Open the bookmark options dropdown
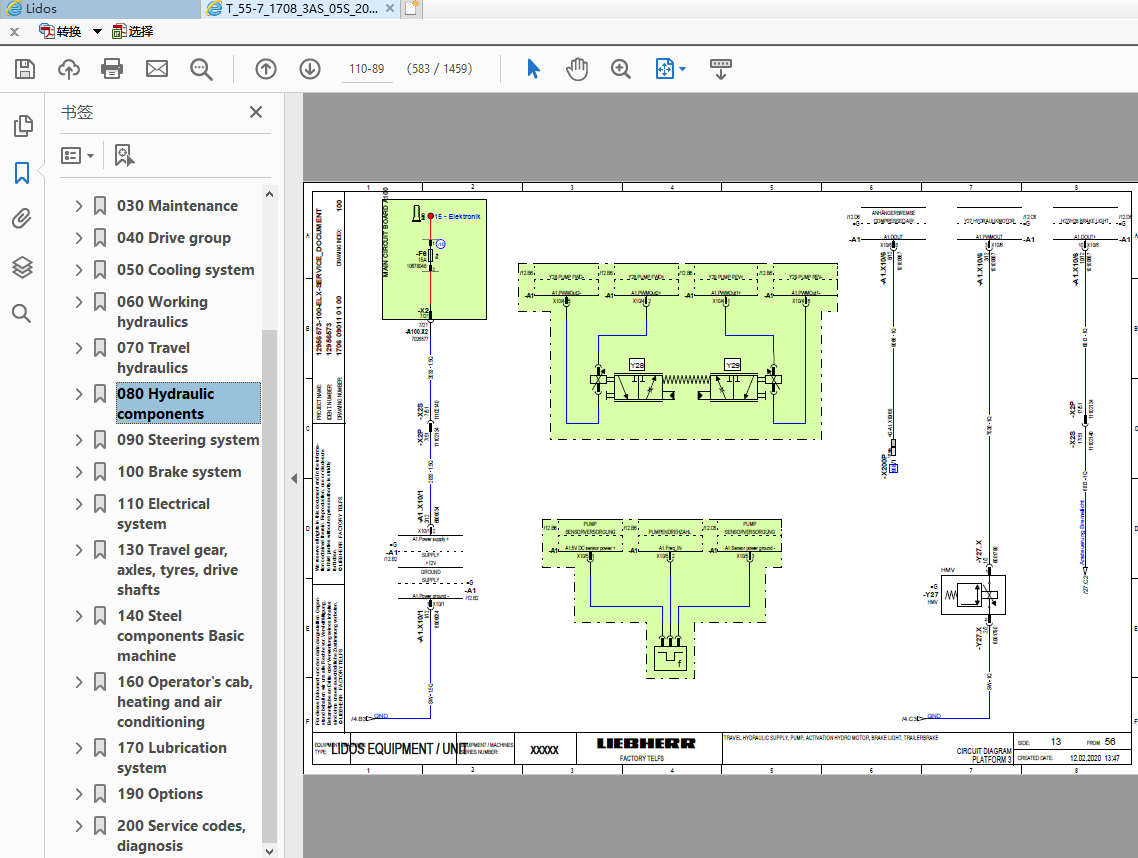Viewport: 1138px width, 858px height. pyautogui.click(x=77, y=156)
